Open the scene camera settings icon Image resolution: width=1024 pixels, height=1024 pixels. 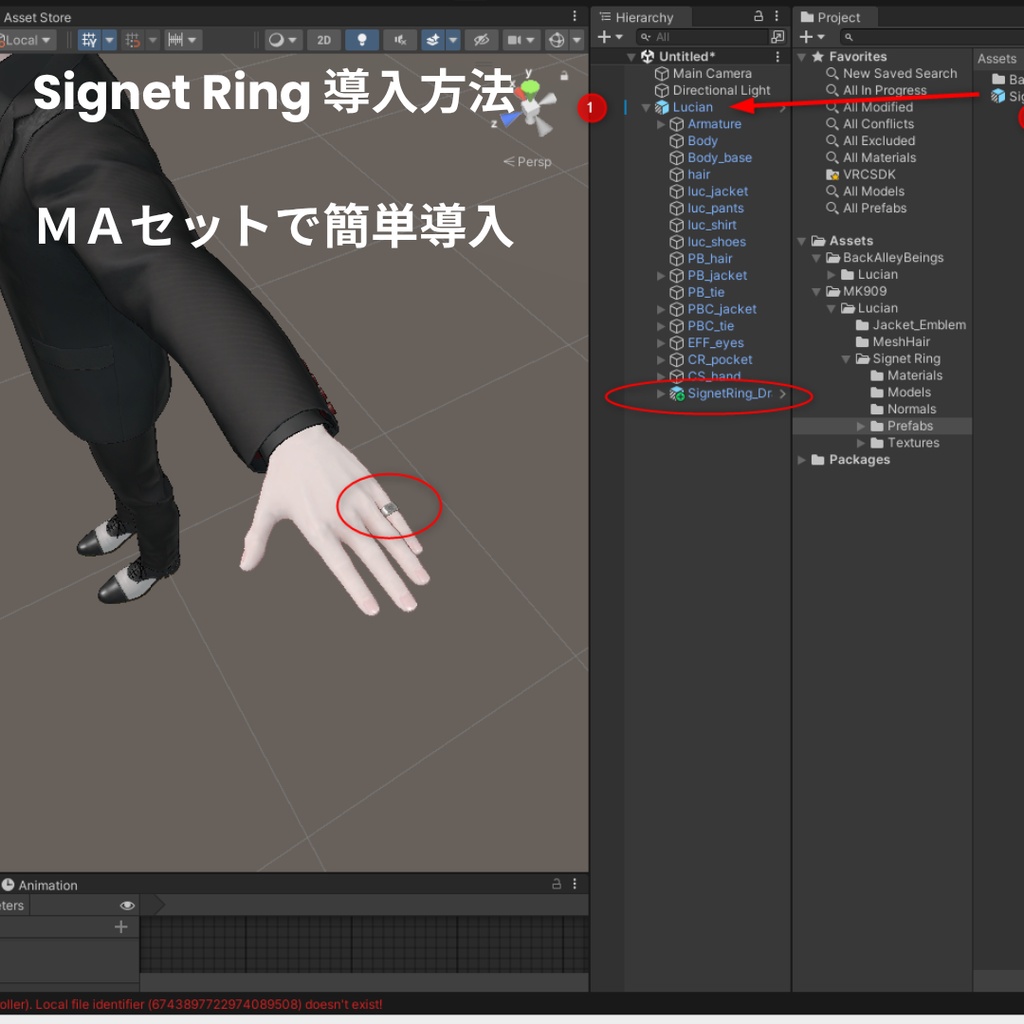tap(515, 40)
